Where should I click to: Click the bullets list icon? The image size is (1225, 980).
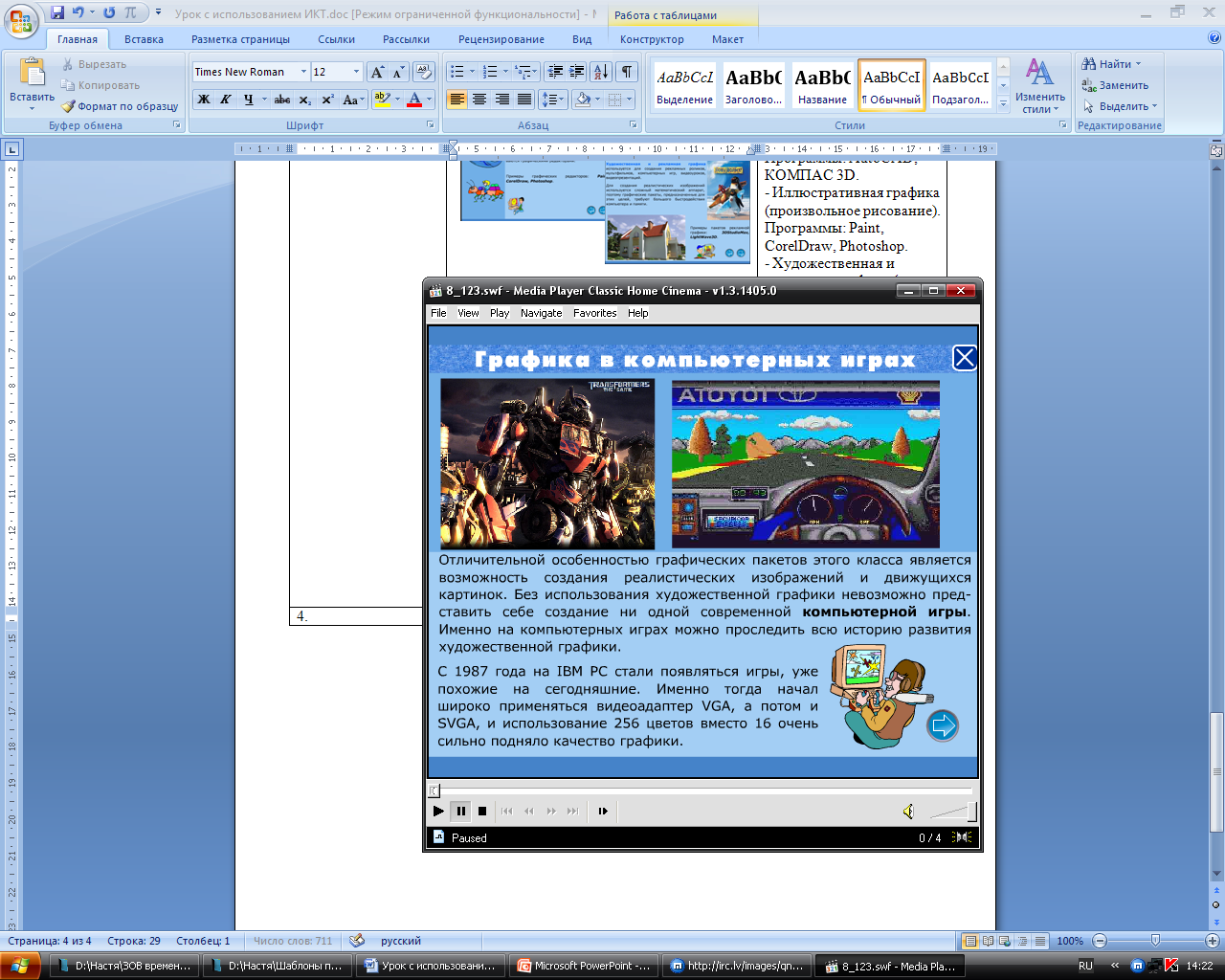click(x=457, y=72)
